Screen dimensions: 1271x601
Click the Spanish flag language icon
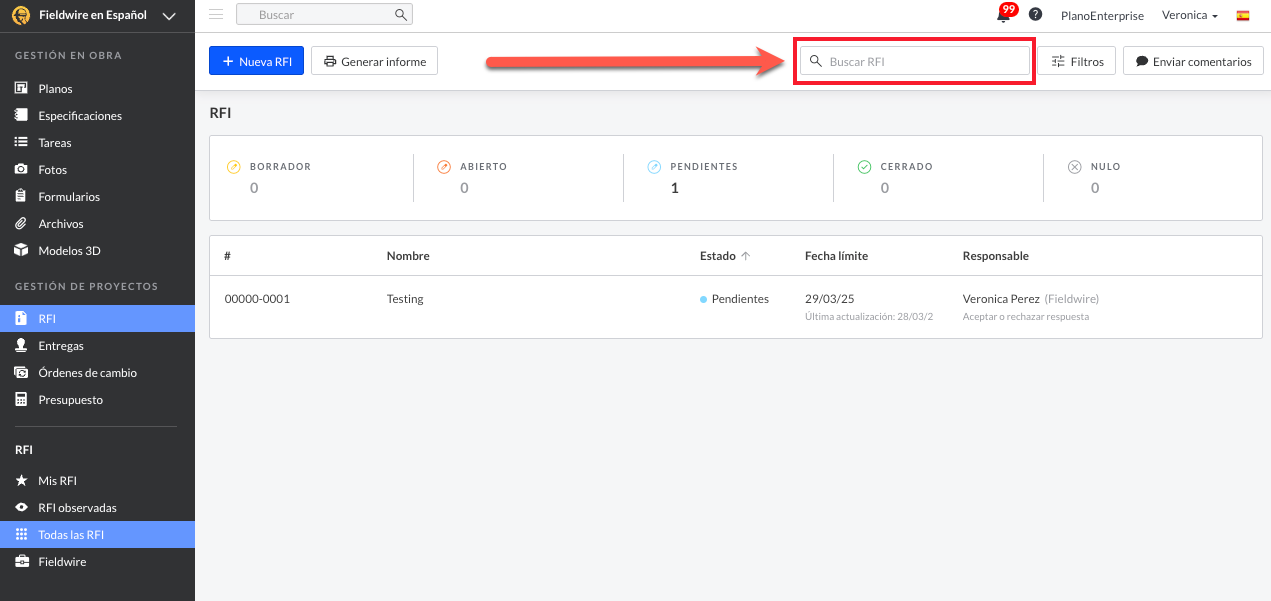pos(1243,16)
